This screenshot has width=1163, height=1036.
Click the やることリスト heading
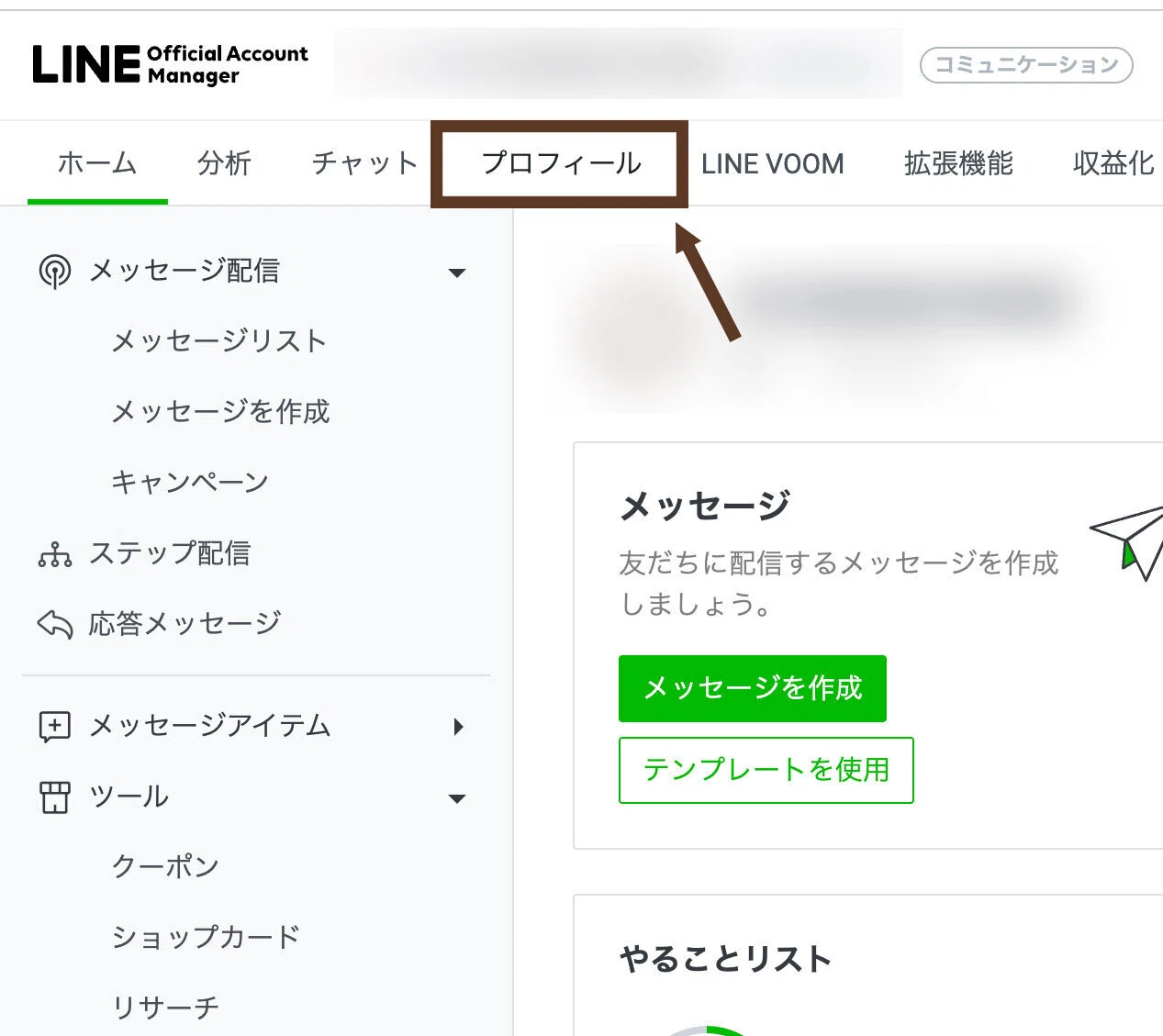725,959
